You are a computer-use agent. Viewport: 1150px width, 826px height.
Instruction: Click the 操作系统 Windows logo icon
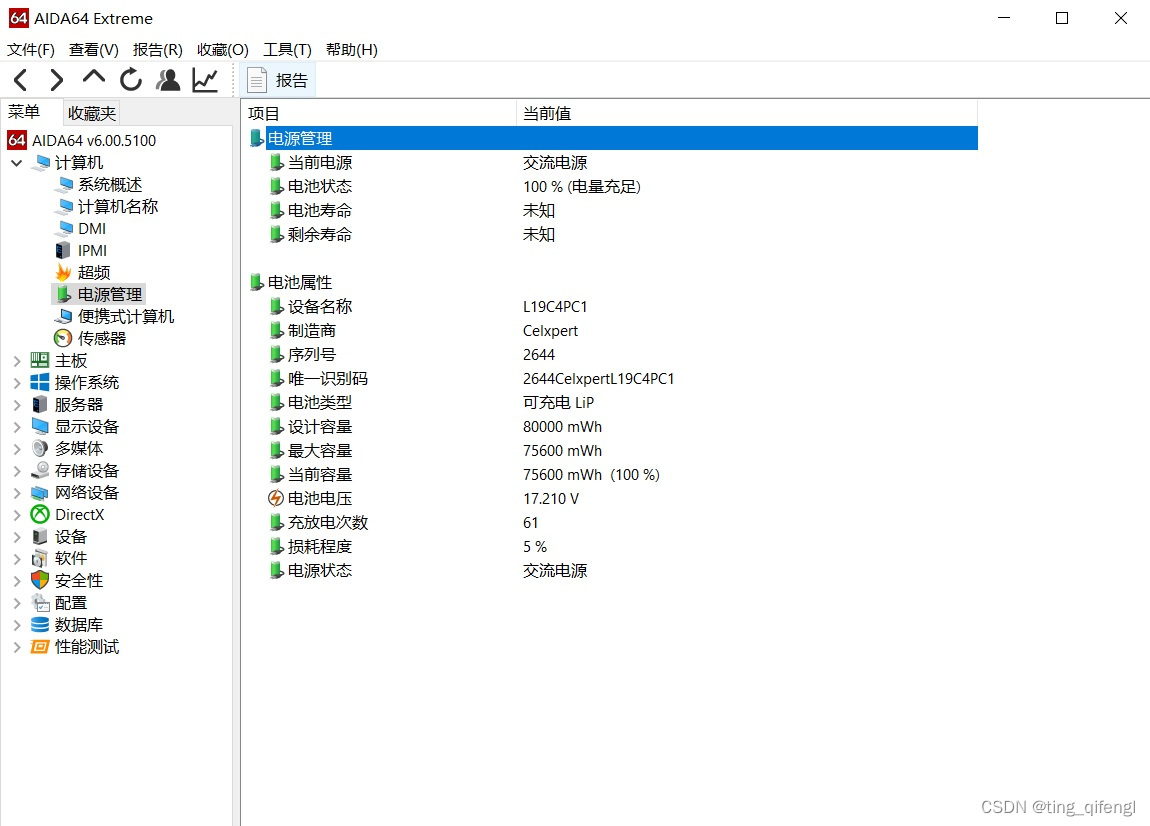pyautogui.click(x=40, y=382)
